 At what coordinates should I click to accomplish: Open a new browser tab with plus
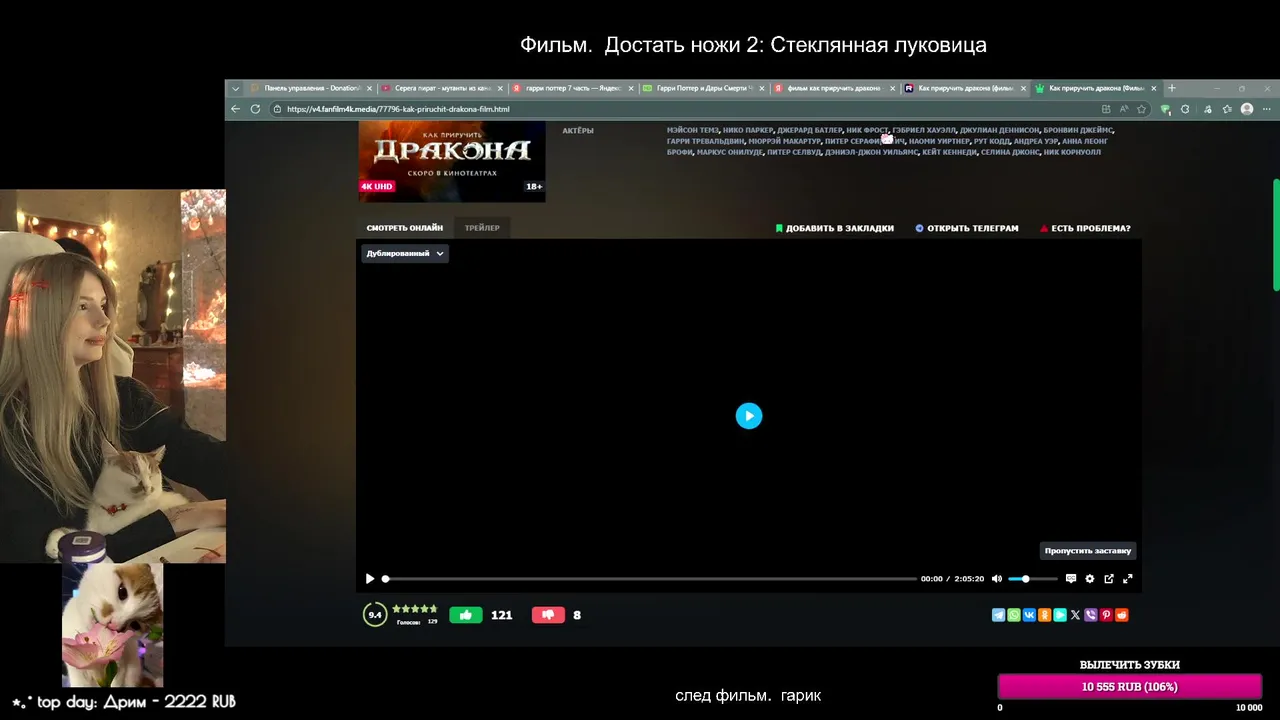coord(1172,88)
